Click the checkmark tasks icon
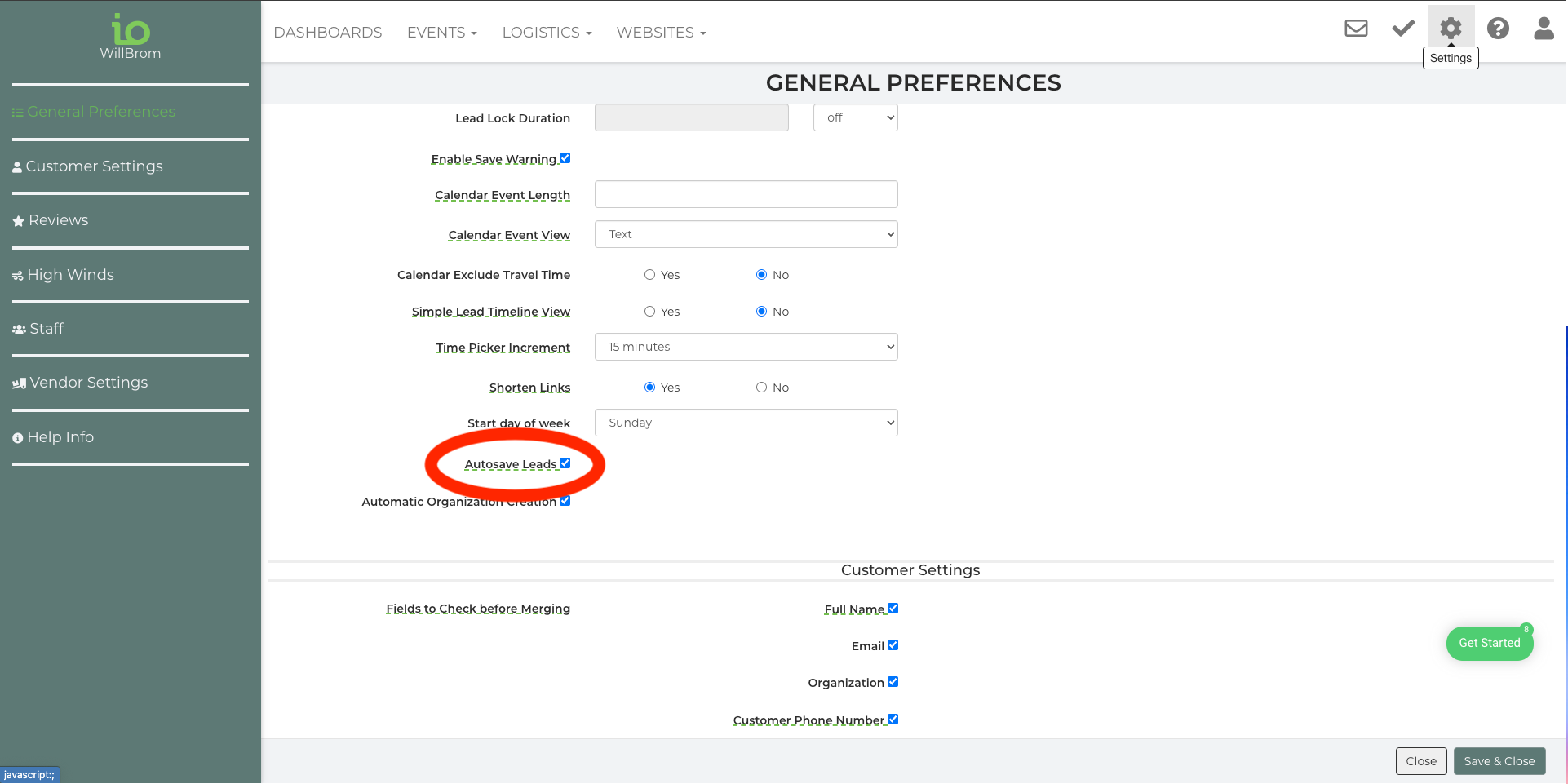Viewport: 1568px width, 784px height. click(1403, 29)
